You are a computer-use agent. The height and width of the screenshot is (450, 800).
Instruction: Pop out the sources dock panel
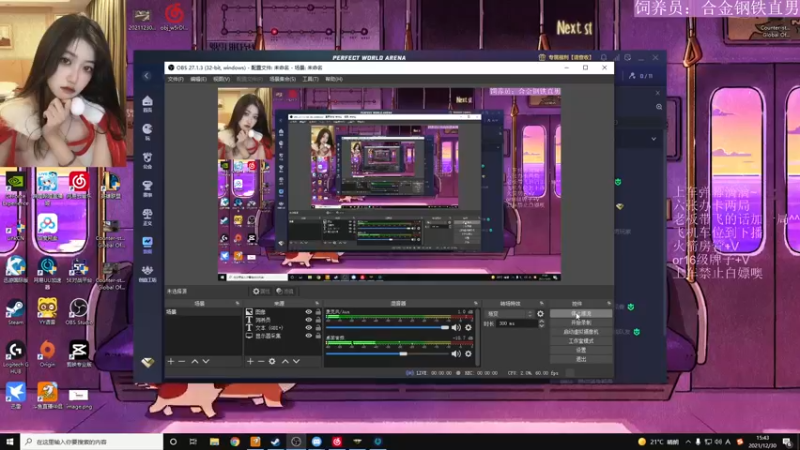pyautogui.click(x=317, y=304)
